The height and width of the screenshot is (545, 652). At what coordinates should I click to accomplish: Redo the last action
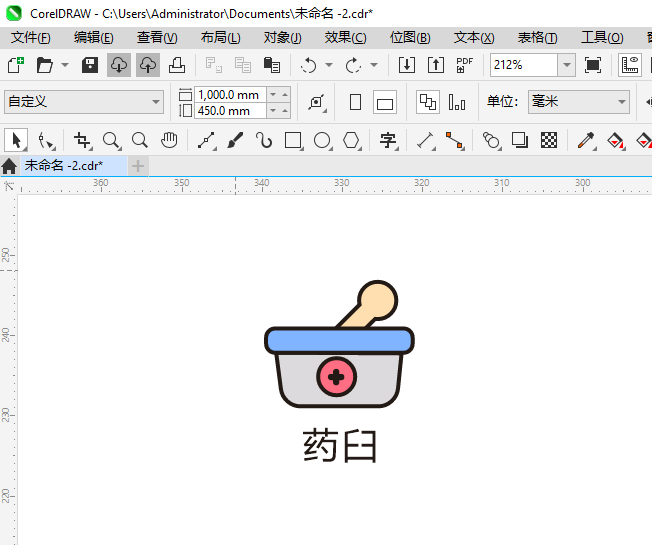tap(353, 65)
